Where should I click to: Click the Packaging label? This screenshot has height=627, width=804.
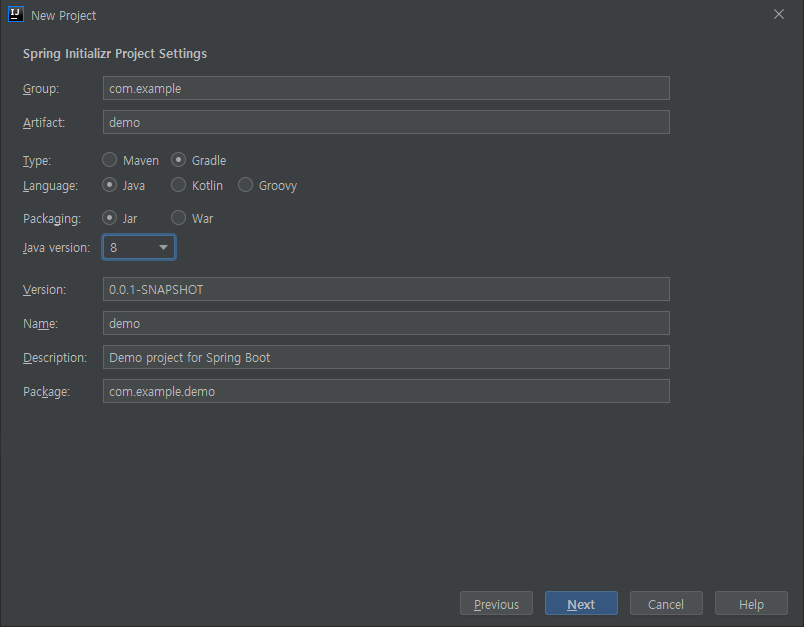(x=52, y=219)
